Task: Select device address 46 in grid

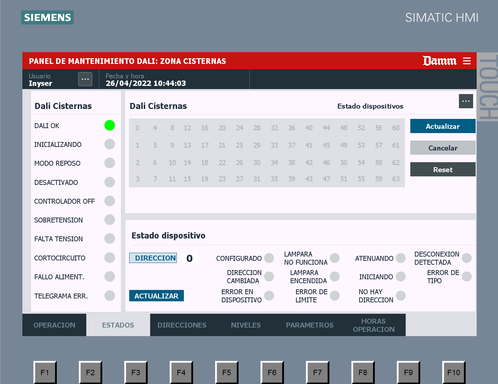Action: click(x=326, y=163)
